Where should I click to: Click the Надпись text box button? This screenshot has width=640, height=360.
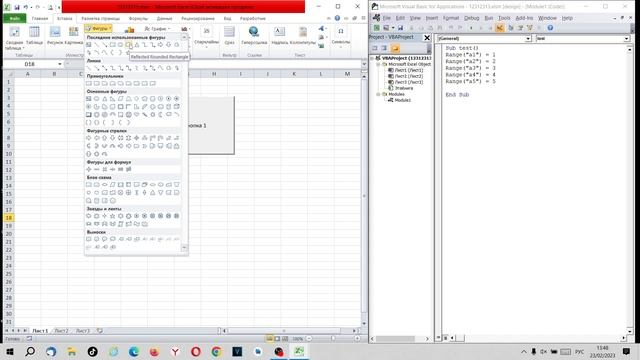280,36
